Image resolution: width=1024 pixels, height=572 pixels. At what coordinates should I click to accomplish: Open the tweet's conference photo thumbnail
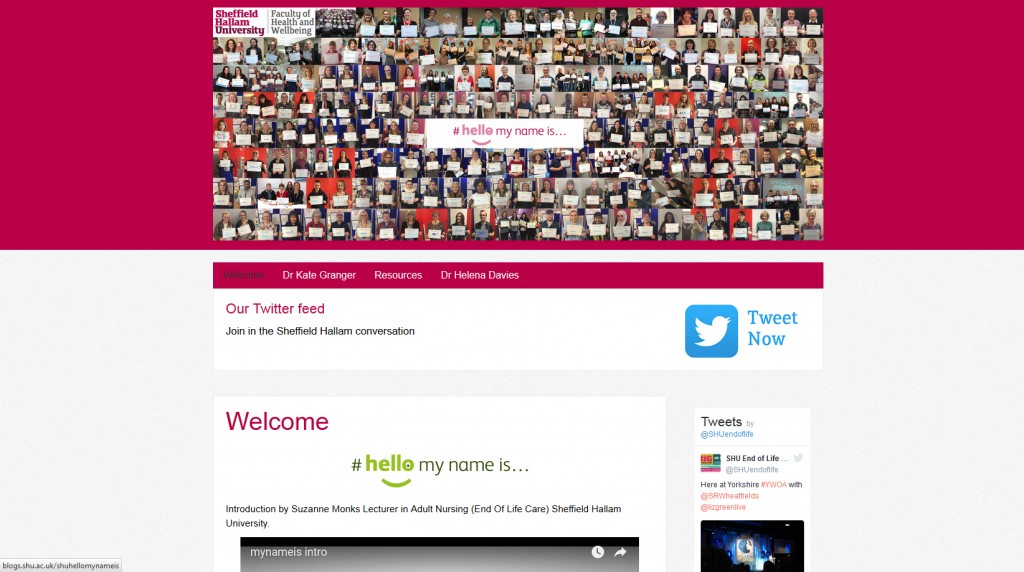click(x=752, y=545)
